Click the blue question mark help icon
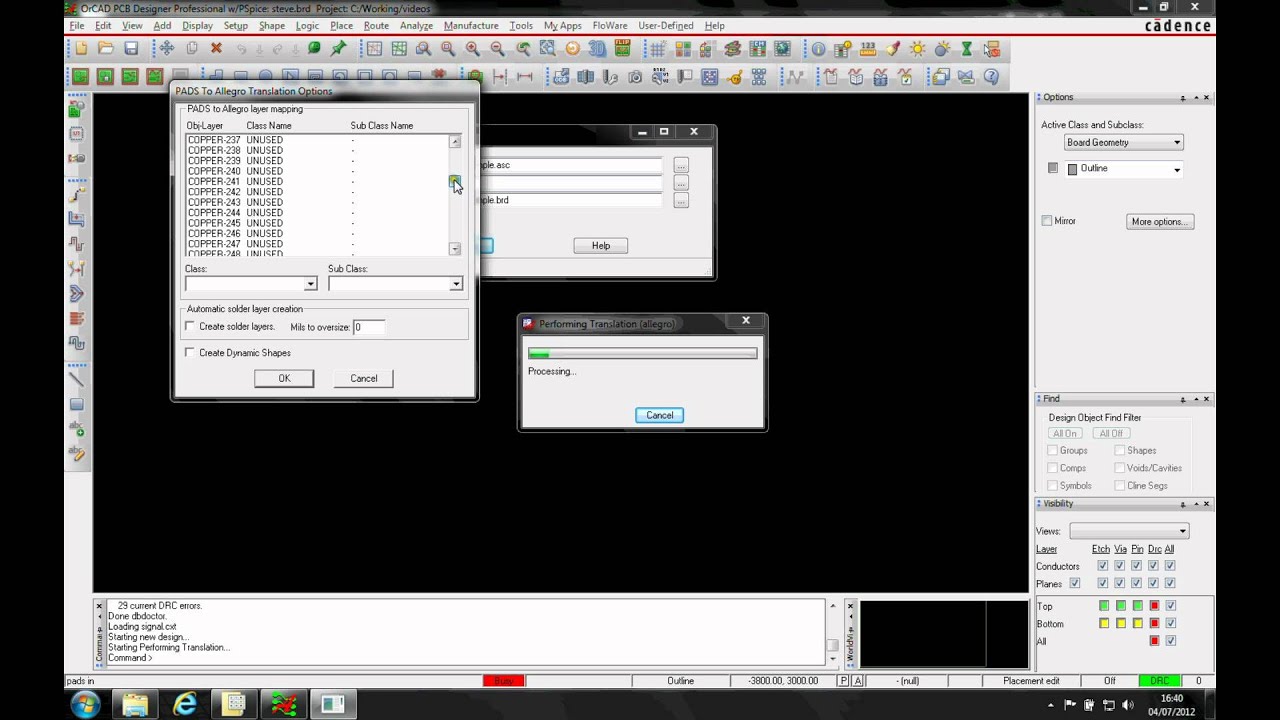 click(991, 76)
